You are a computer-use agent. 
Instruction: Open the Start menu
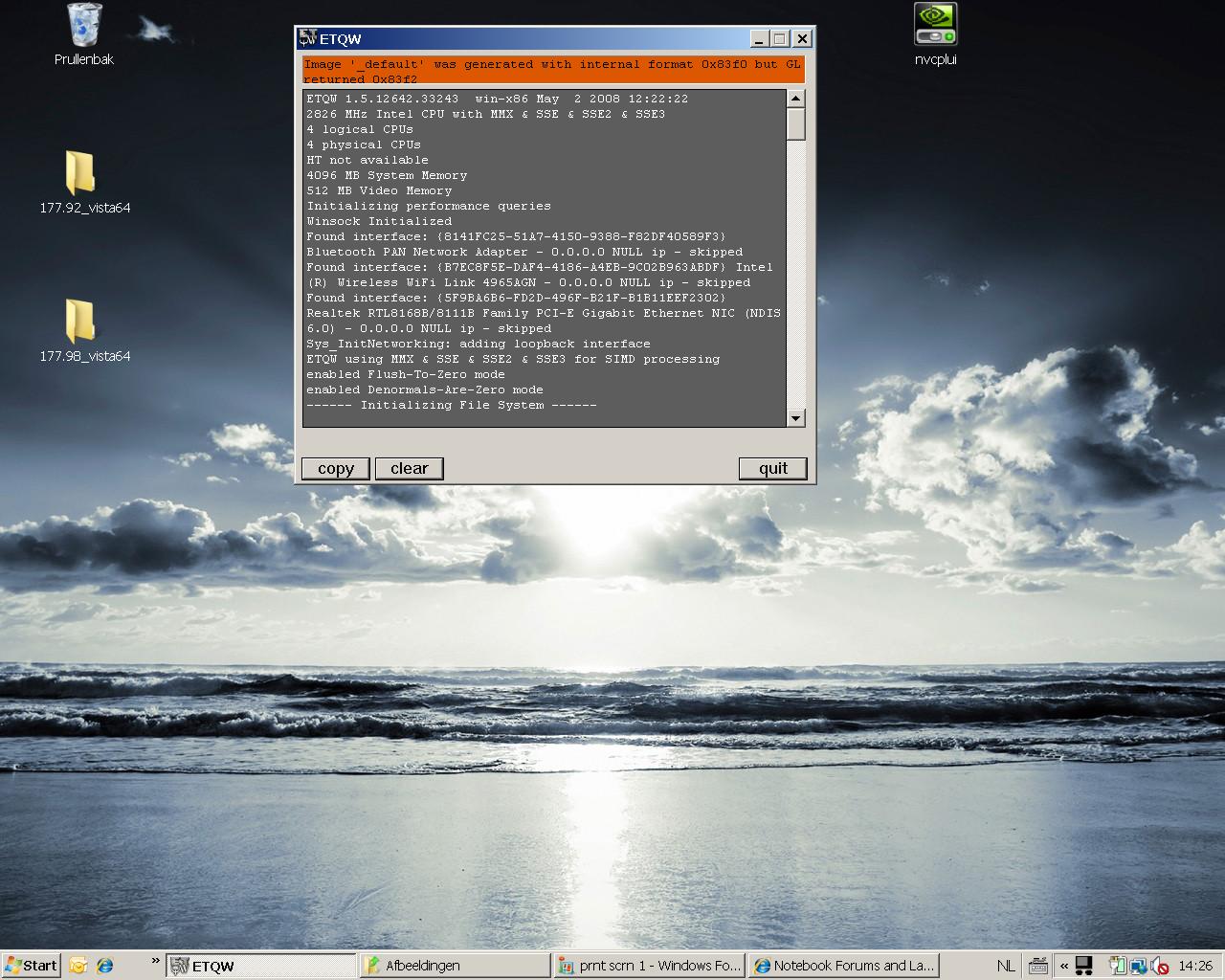pos(31,966)
